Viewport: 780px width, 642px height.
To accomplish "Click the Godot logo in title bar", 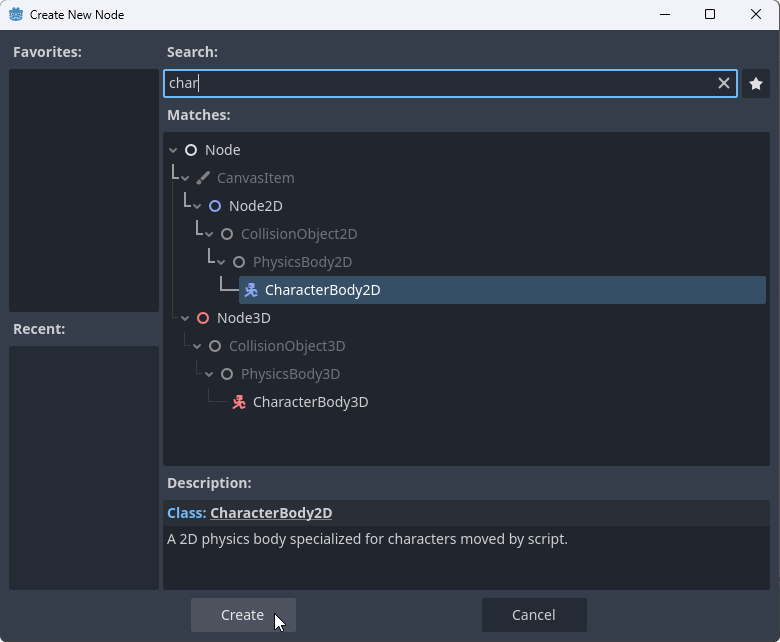I will tap(16, 15).
